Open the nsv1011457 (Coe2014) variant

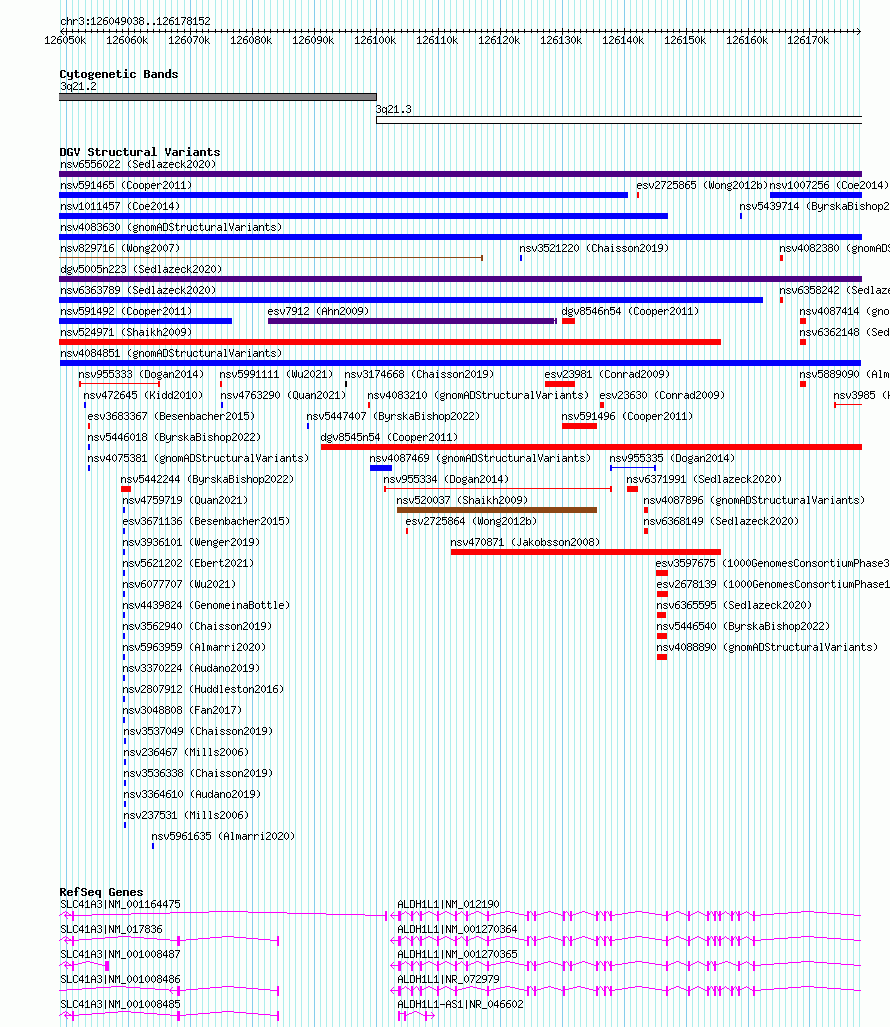120,206
